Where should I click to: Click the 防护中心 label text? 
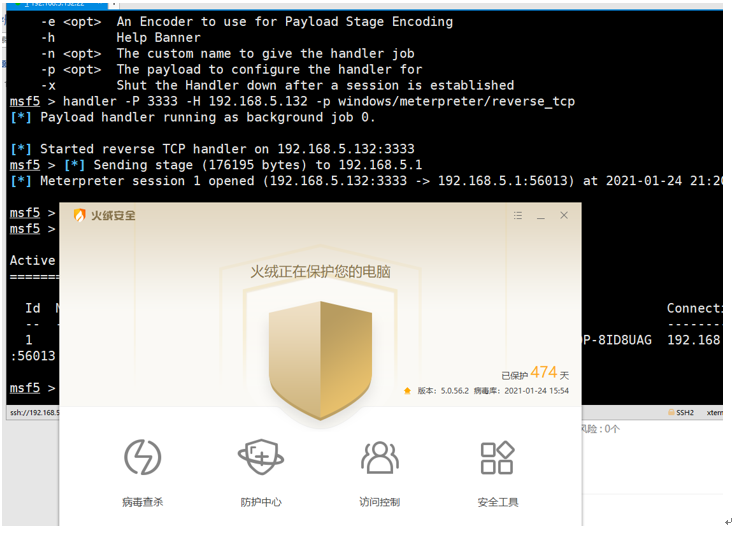pos(261,502)
